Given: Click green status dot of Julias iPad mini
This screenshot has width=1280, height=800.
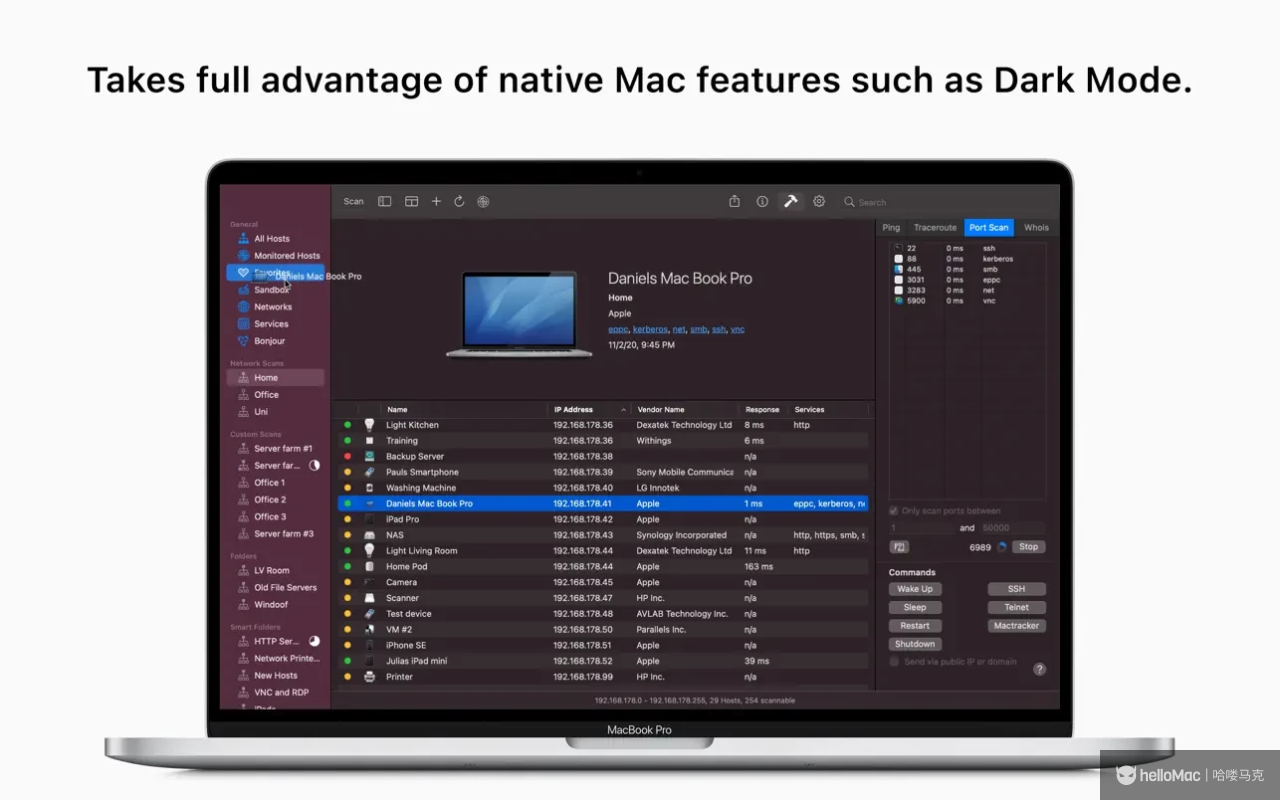Looking at the screenshot, I should click(x=347, y=661).
